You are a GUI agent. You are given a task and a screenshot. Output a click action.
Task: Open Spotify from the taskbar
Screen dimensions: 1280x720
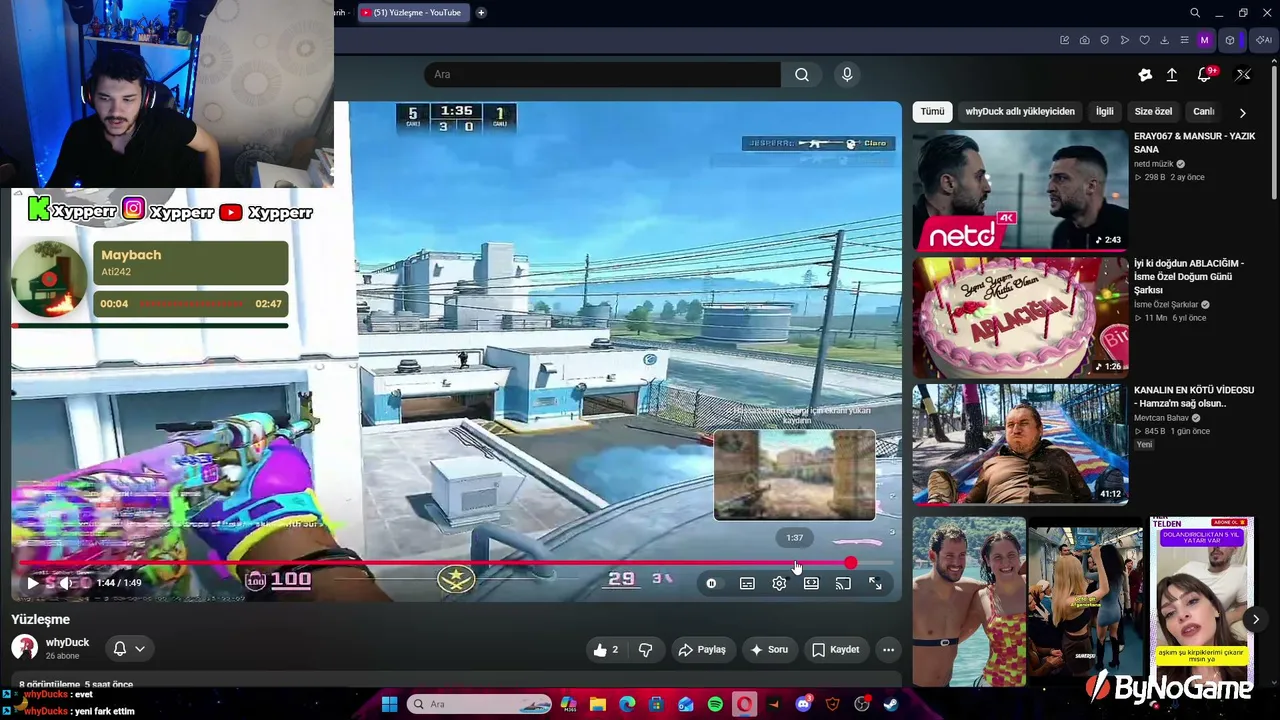(x=715, y=704)
